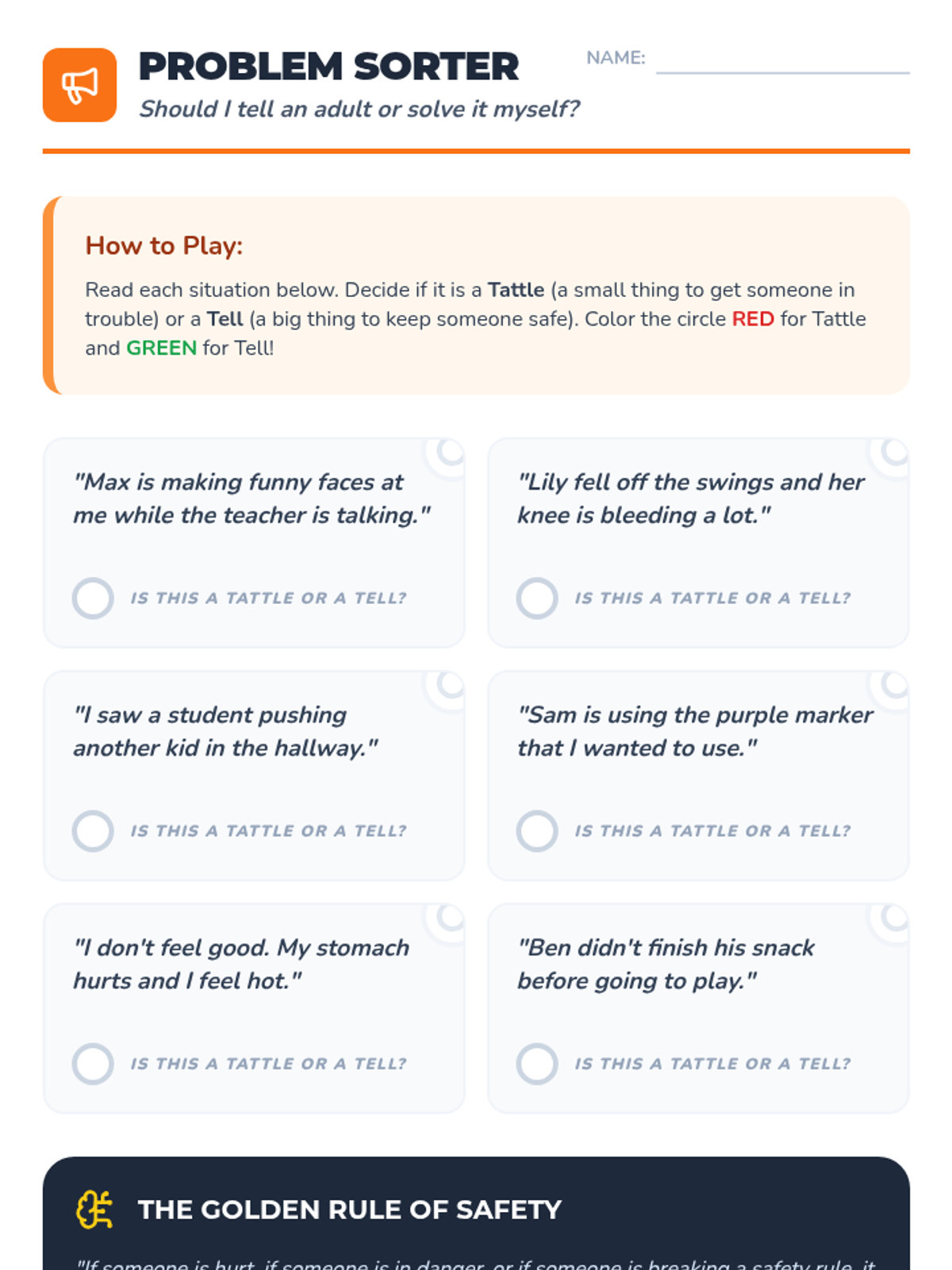The width and height of the screenshot is (952, 1270).
Task: Choose the circle for Sam's purple marker
Action: tap(537, 830)
